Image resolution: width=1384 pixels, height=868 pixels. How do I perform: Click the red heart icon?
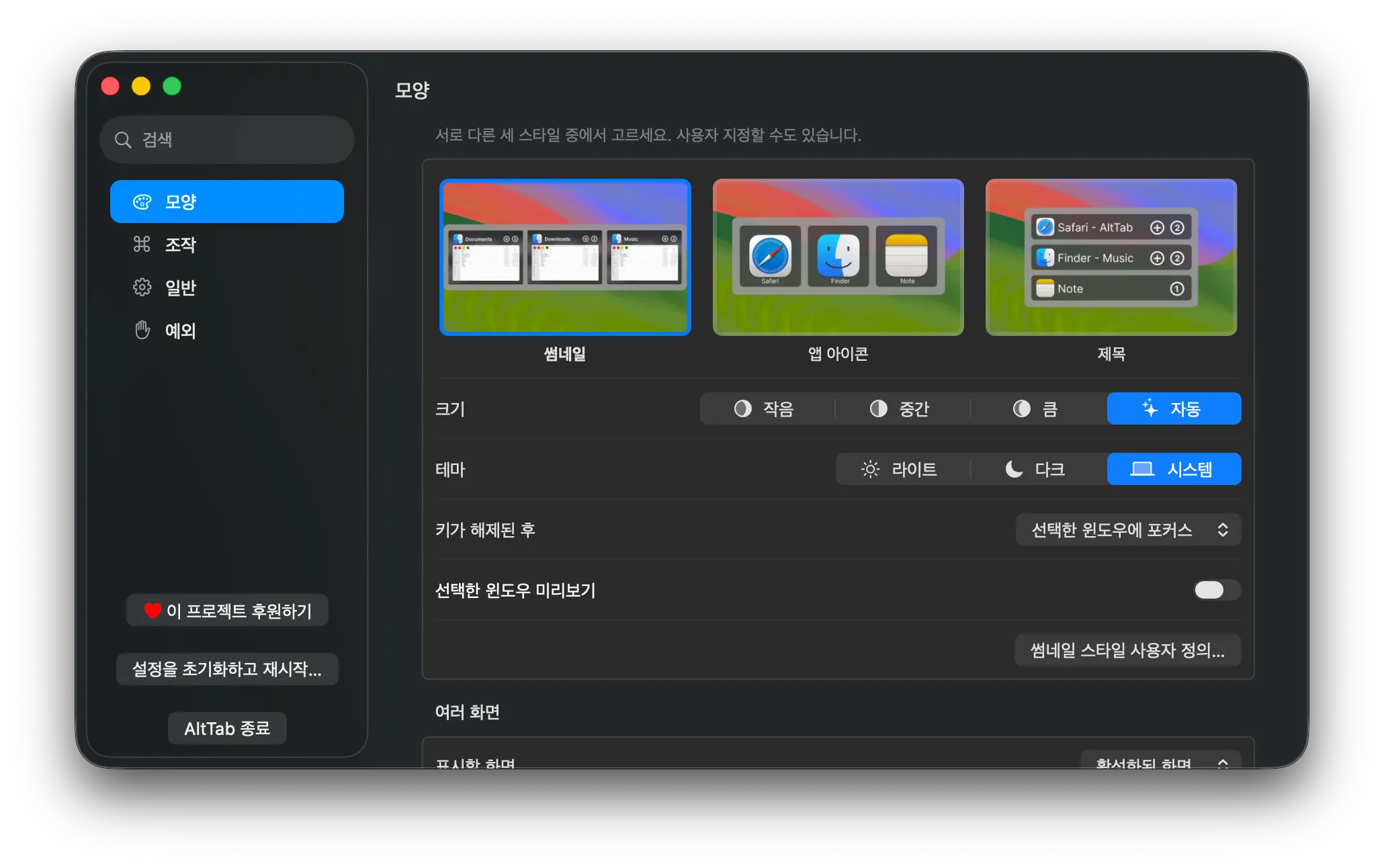point(153,610)
